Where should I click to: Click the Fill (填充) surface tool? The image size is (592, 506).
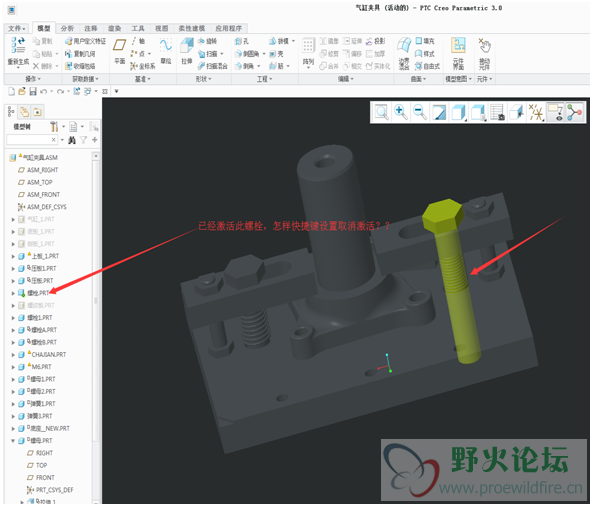[x=425, y=41]
